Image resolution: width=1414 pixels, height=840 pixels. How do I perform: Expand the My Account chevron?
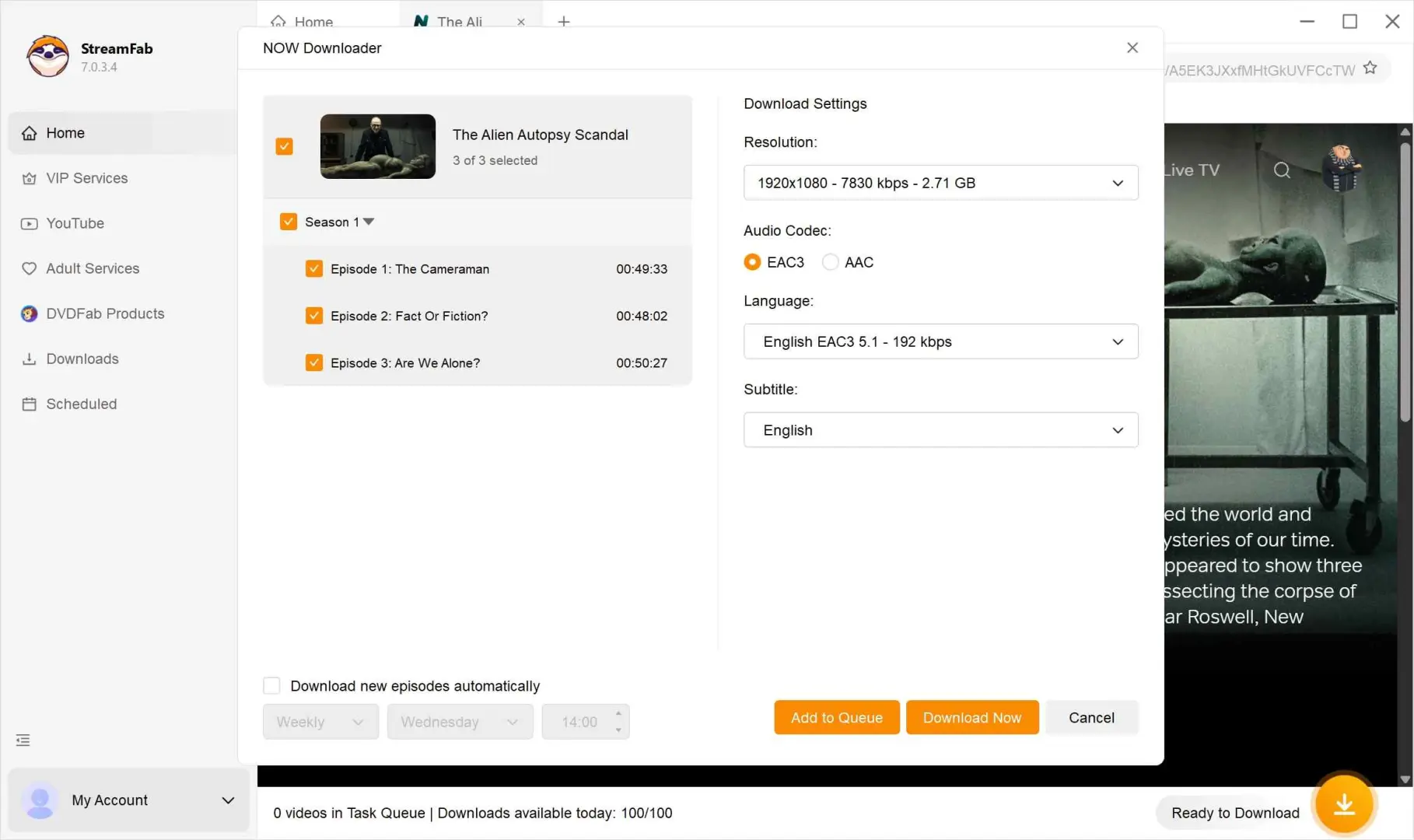[228, 800]
